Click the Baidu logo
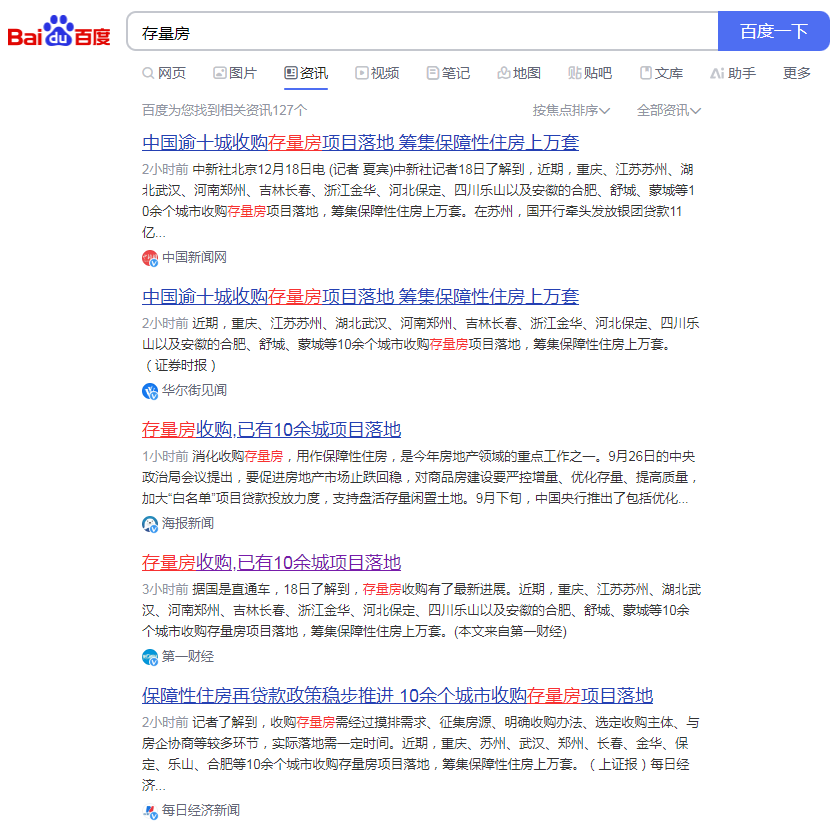This screenshot has height=829, width=835. 60,32
